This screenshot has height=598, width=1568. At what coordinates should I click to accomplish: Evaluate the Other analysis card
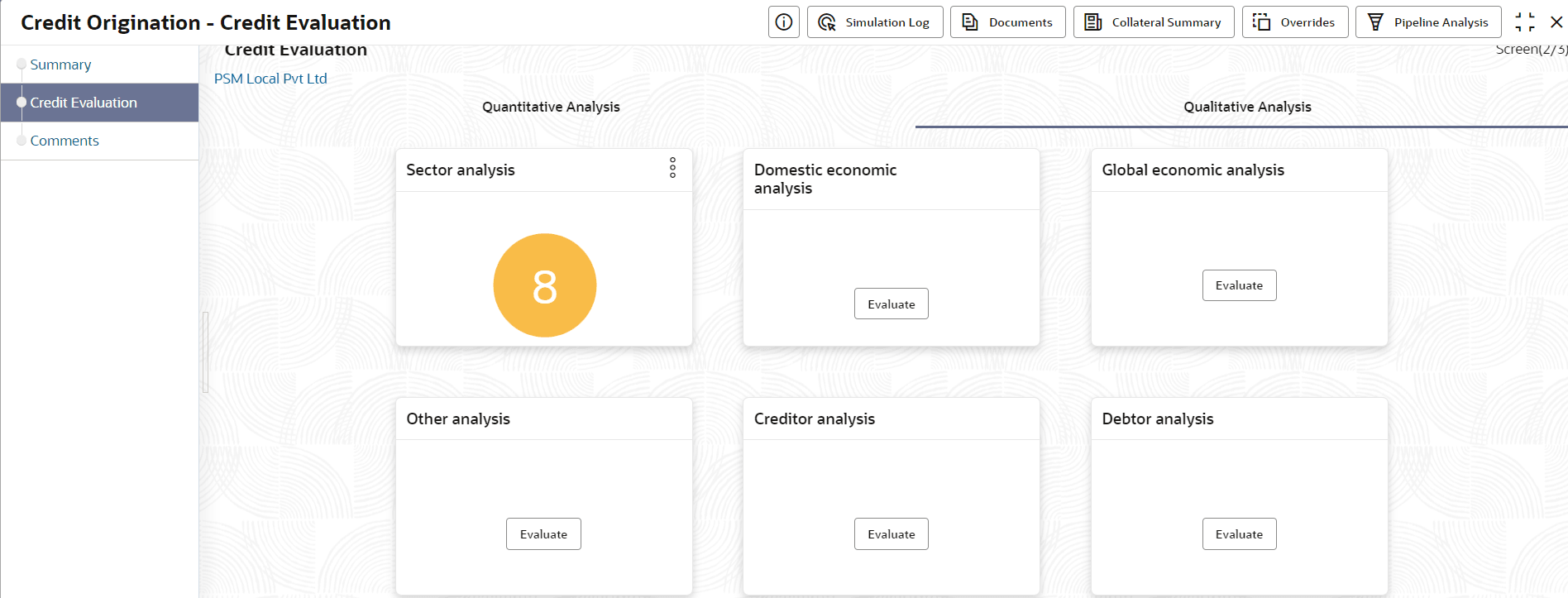(x=543, y=534)
